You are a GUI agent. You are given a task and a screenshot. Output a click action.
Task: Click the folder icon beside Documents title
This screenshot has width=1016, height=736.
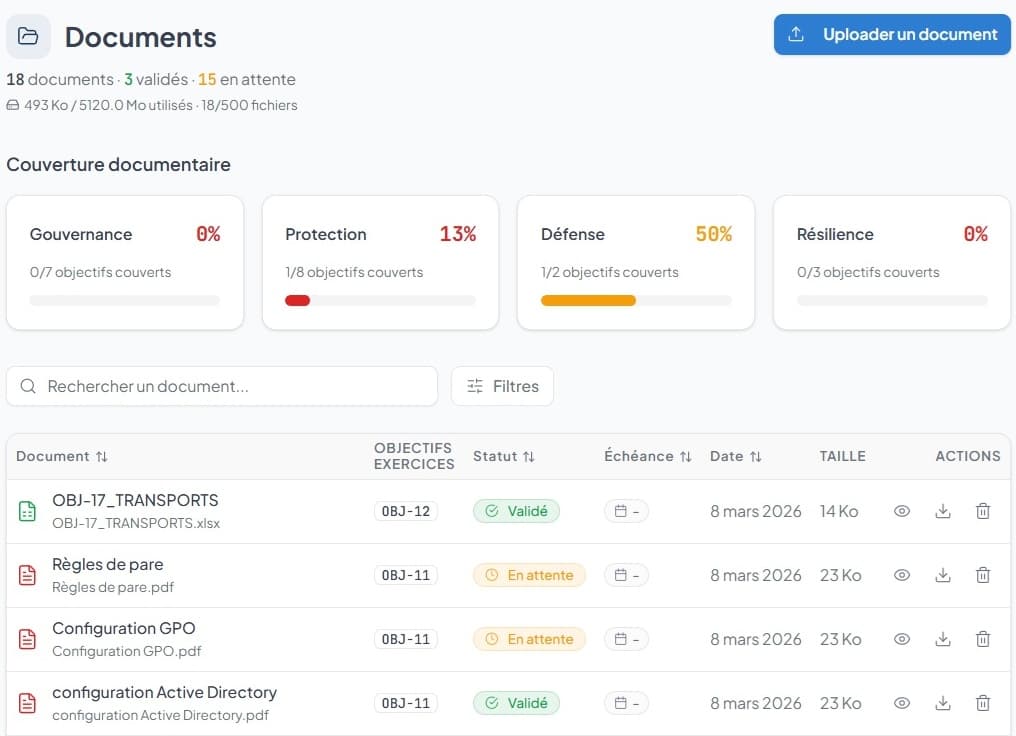click(28, 37)
